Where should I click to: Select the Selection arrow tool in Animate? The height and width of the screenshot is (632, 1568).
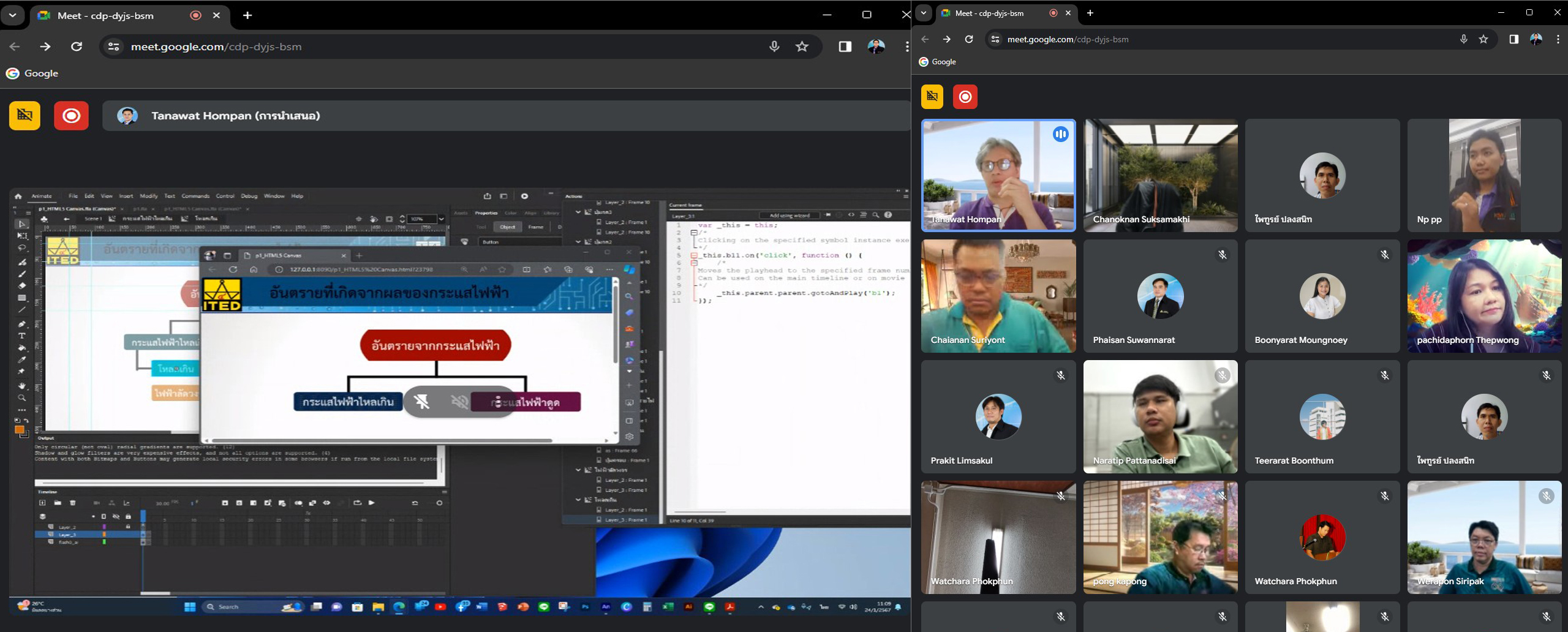coord(22,224)
